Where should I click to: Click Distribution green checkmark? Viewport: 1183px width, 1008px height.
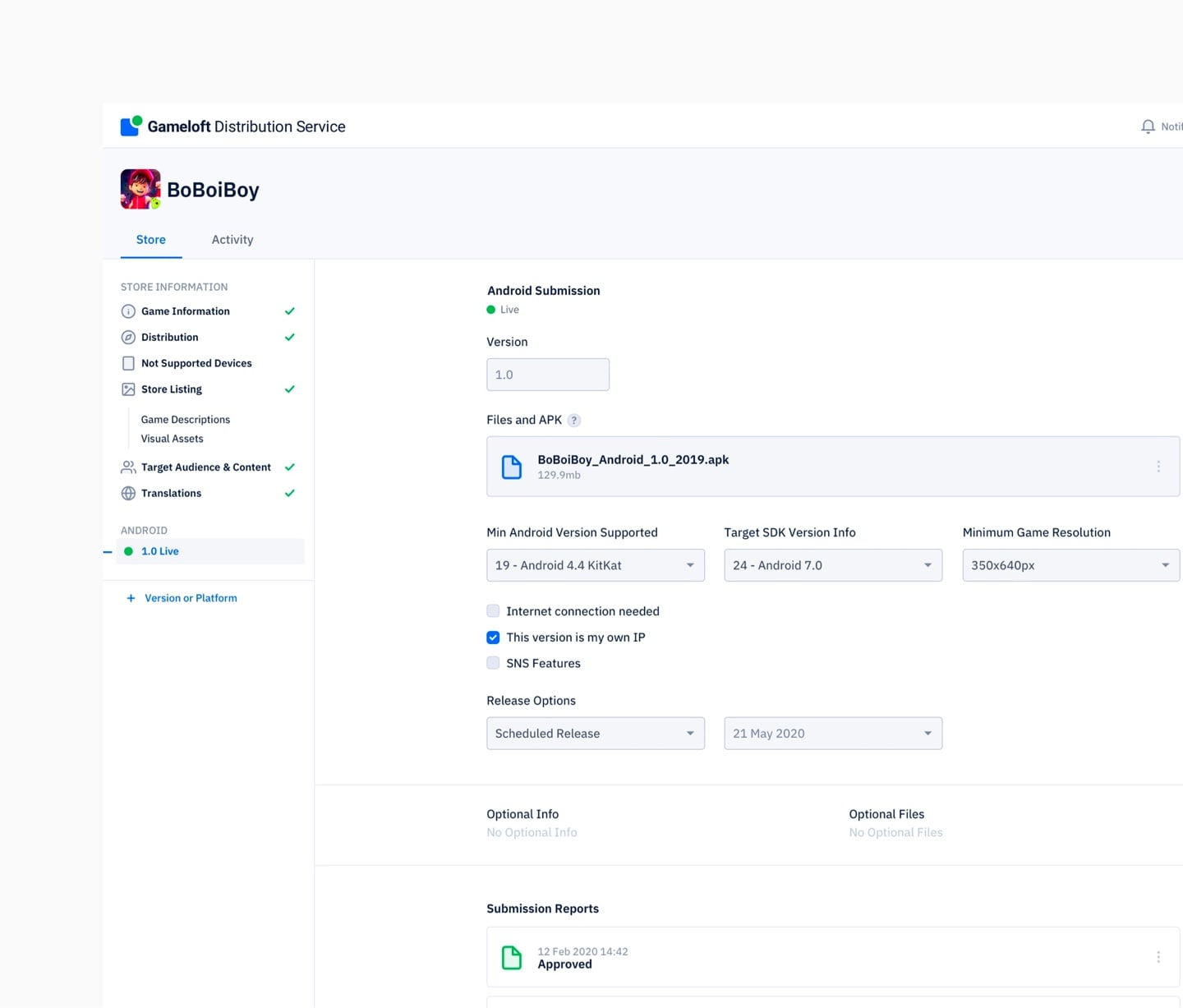[290, 338]
